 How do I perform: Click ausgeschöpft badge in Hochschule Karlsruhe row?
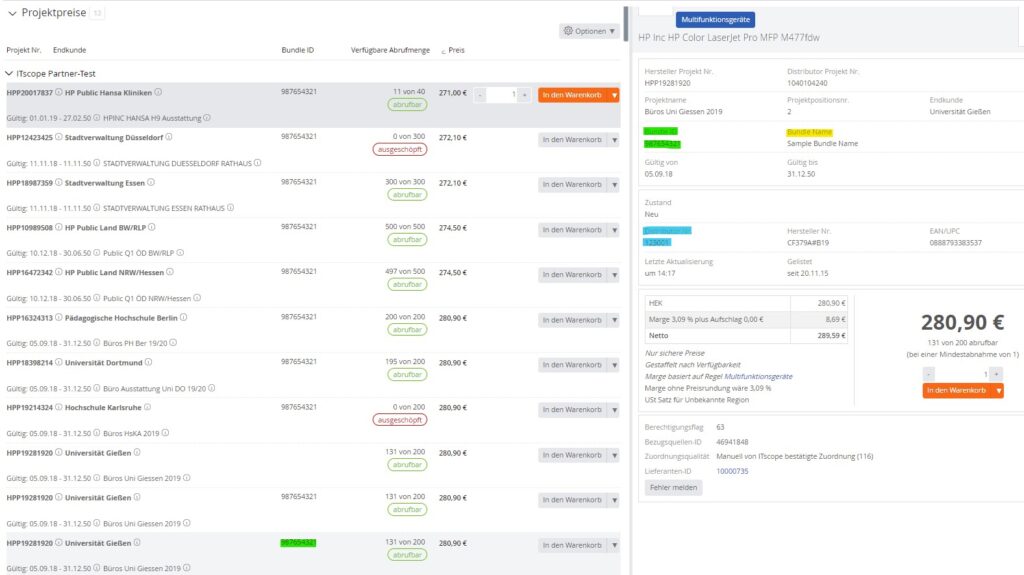point(400,420)
